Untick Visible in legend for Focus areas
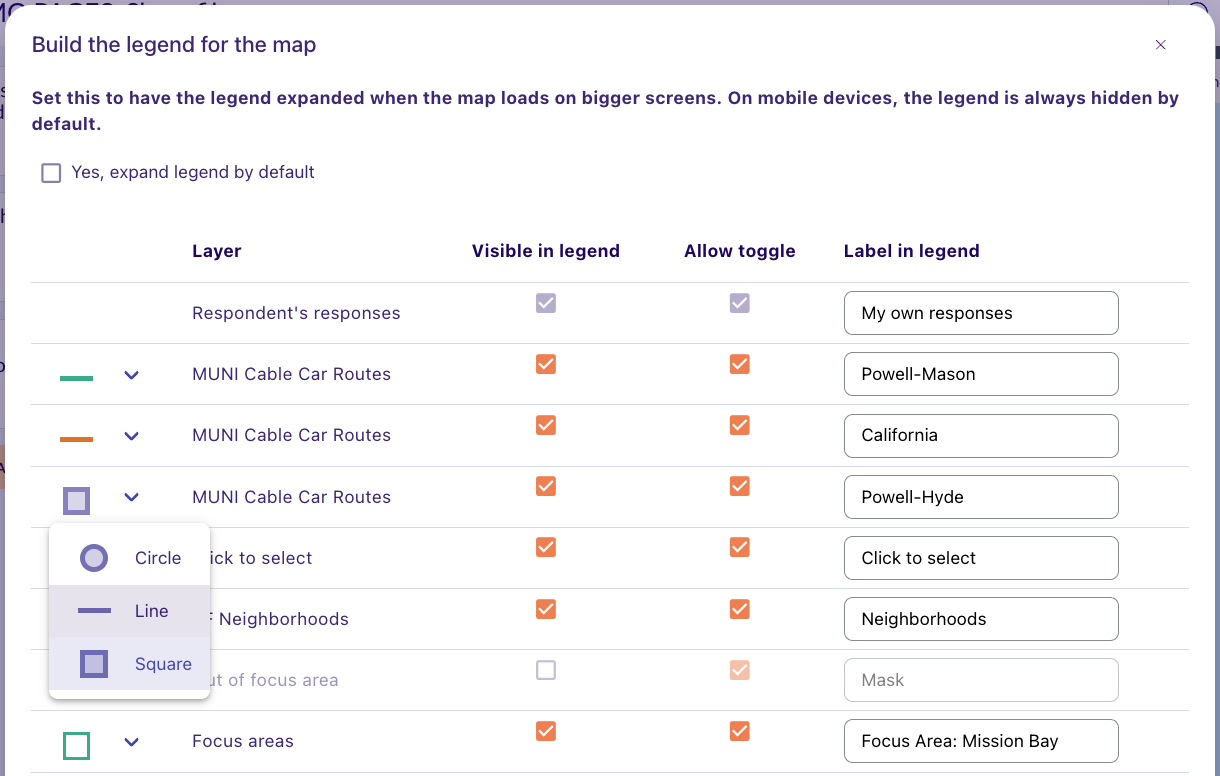Screen dimensions: 1220x776 [546, 731]
